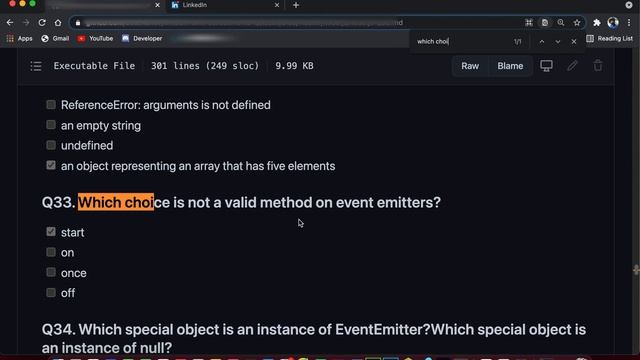The image size is (640, 360).
Task: Jump to previous find-in-page match
Action: [x=542, y=42]
